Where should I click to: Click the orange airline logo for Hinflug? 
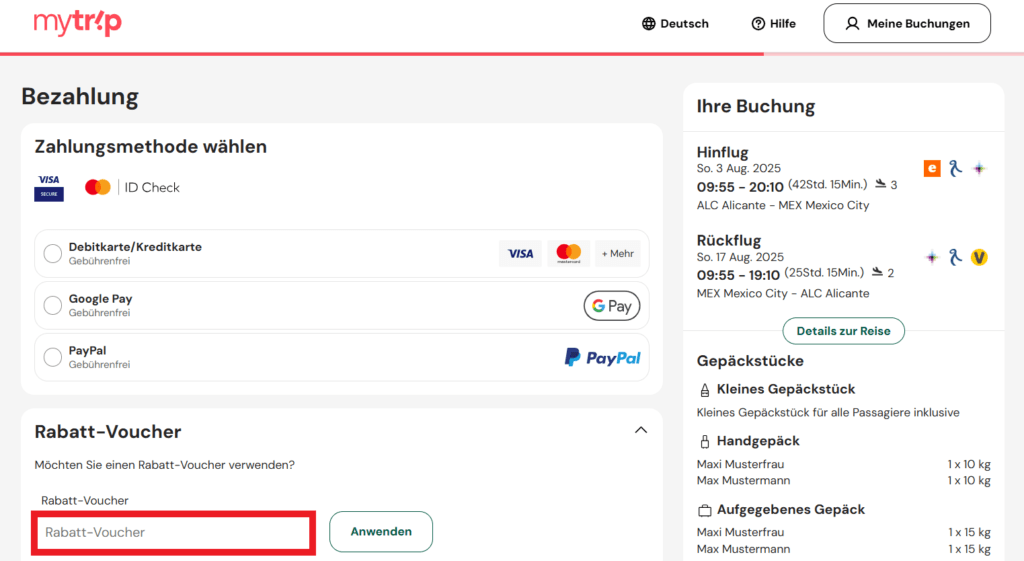click(932, 168)
